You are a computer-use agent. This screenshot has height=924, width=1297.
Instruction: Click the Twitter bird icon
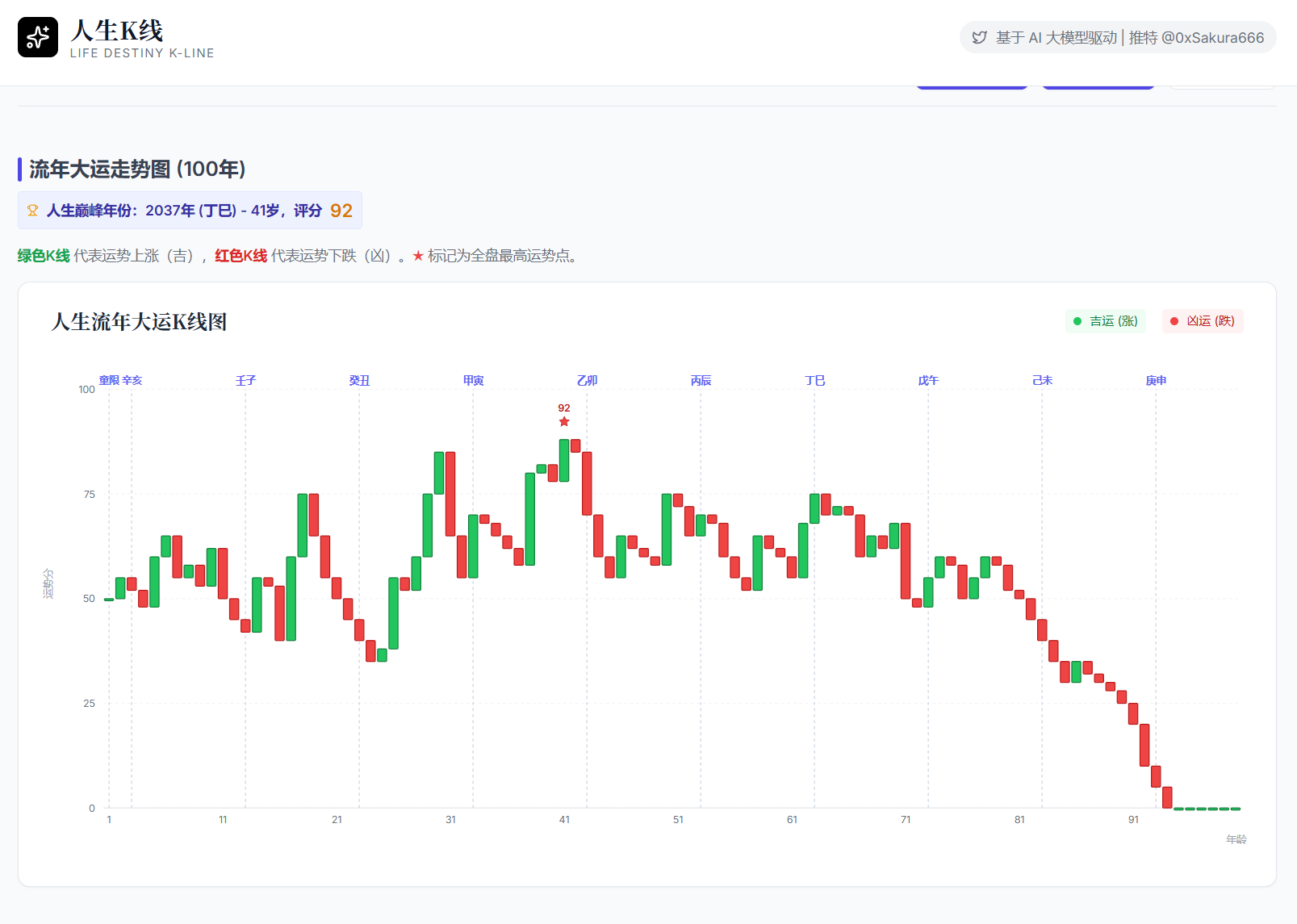point(979,38)
